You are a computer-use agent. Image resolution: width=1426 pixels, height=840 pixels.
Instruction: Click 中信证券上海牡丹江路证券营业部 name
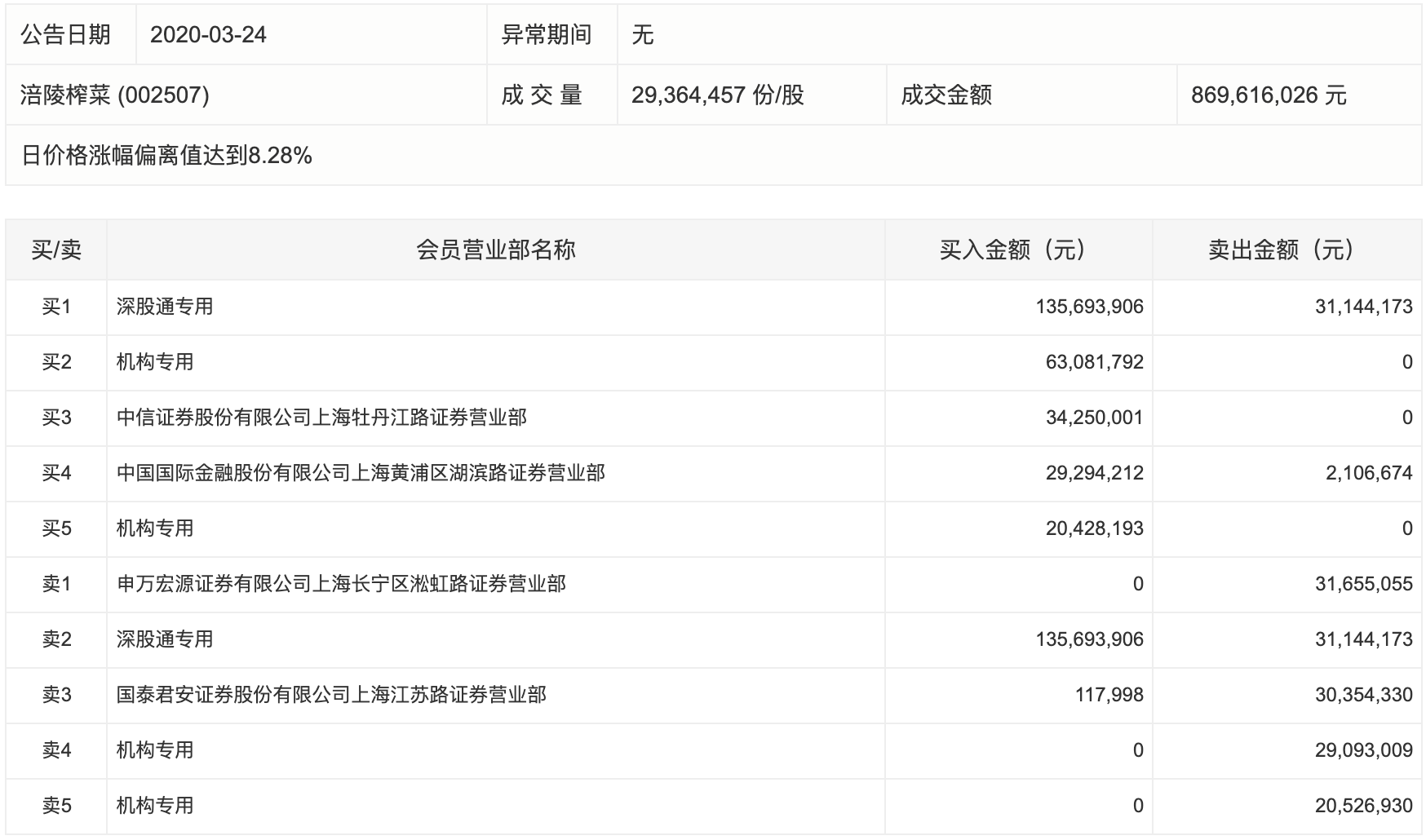pos(321,418)
